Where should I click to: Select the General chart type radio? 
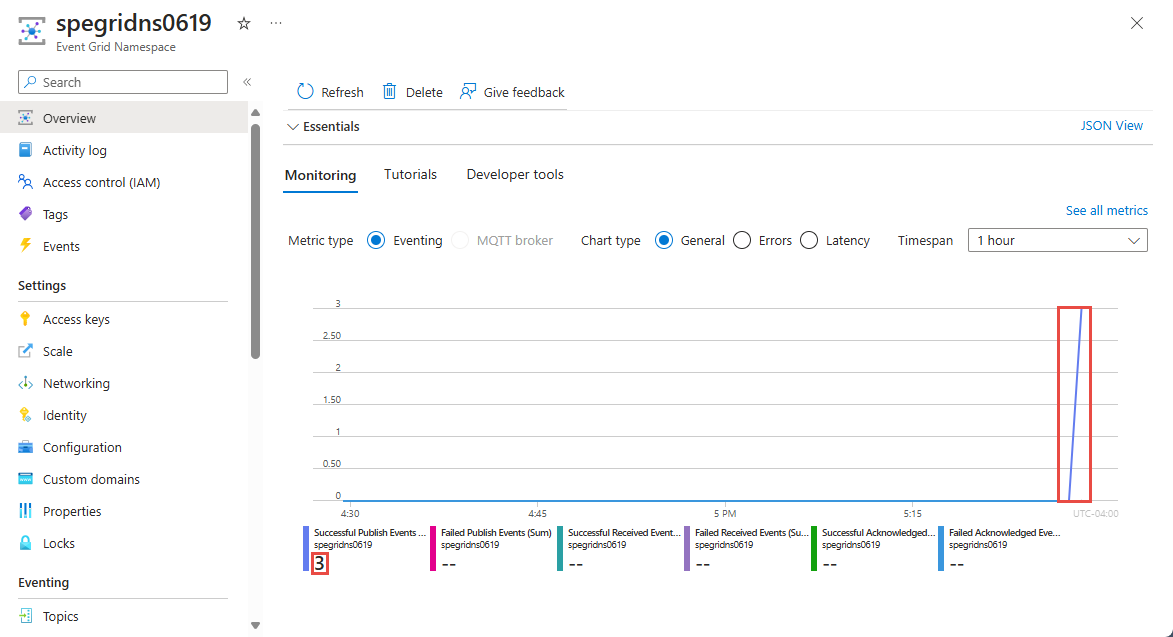[x=664, y=240]
